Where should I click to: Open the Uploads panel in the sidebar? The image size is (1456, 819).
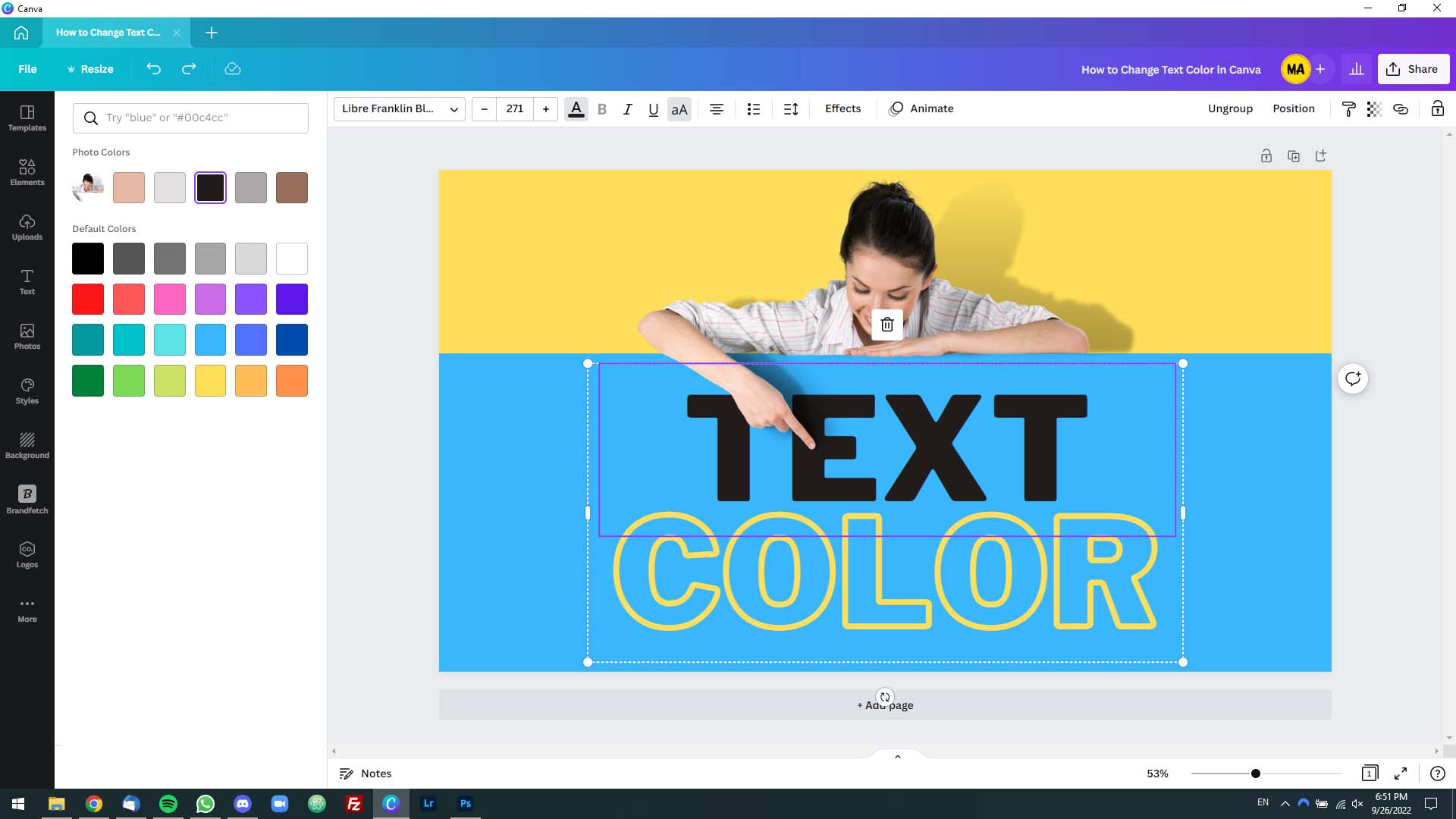[x=27, y=227]
